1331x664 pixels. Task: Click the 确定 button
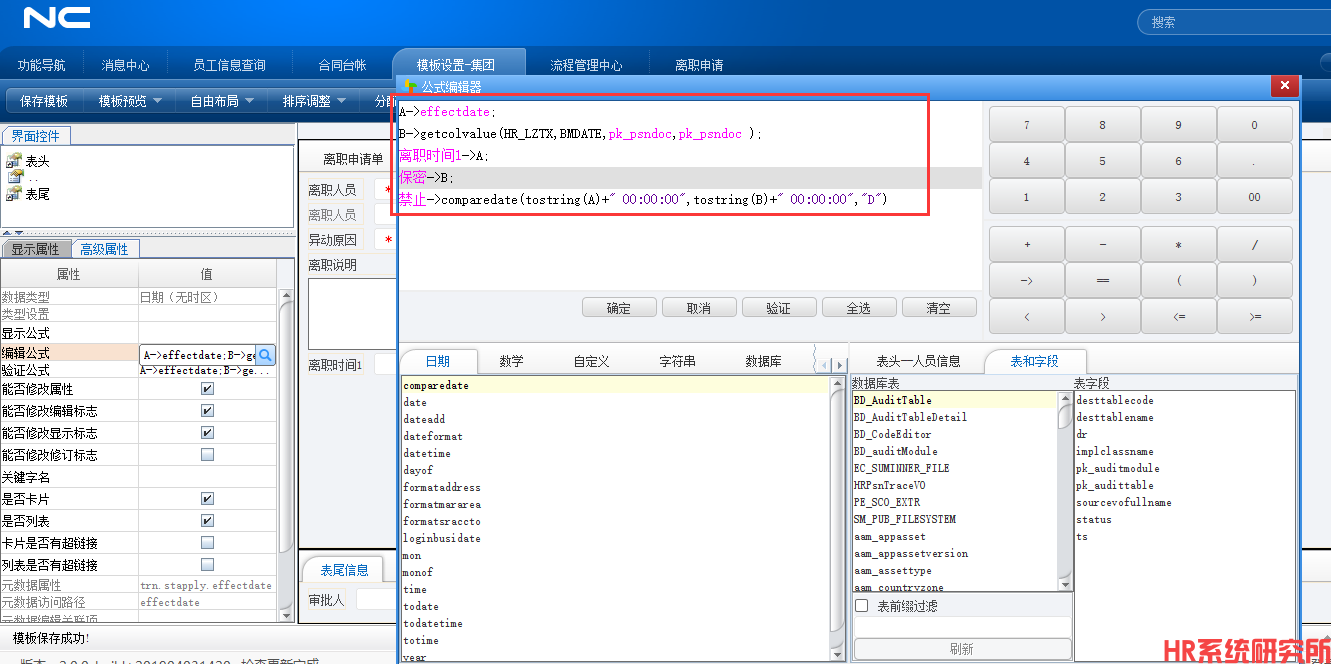tap(618, 308)
